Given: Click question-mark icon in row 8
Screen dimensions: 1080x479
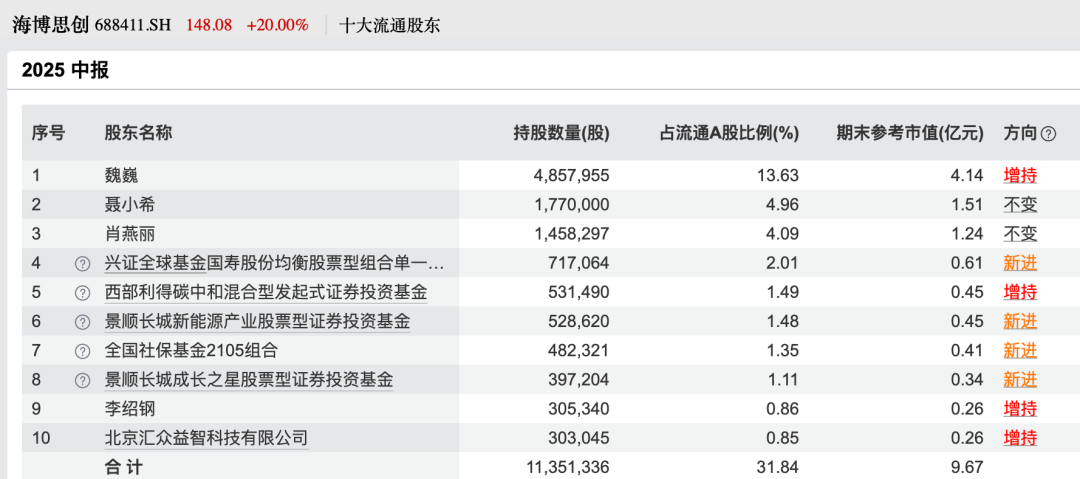Looking at the screenshot, I should [82, 380].
